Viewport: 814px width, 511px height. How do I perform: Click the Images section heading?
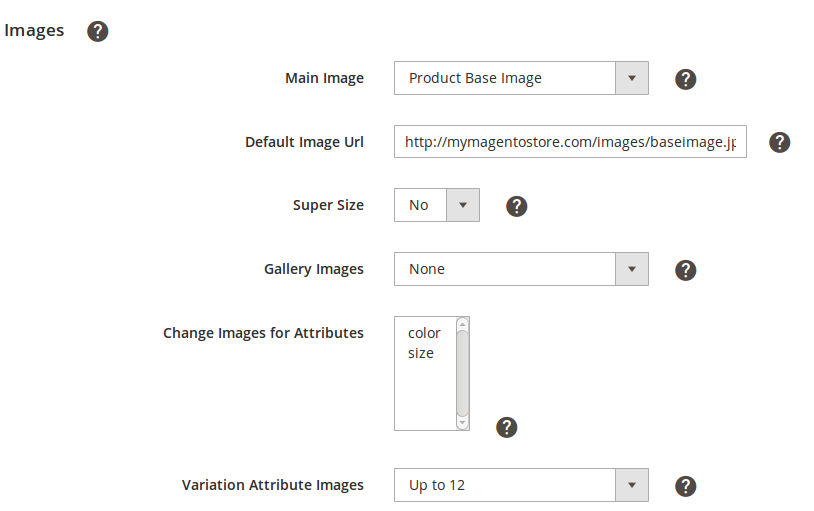point(34,30)
